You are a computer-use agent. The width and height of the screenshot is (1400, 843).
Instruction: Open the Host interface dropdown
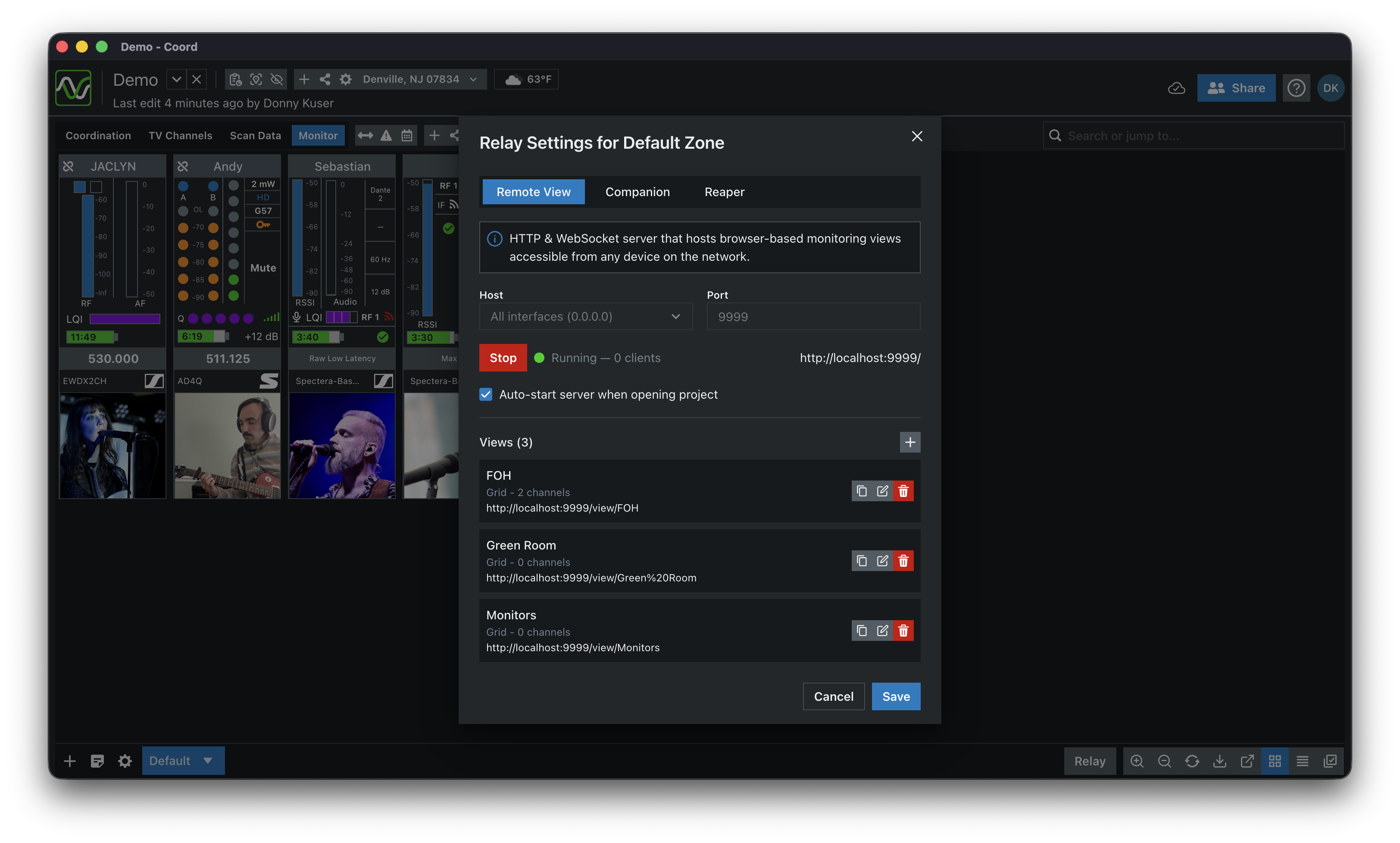click(x=585, y=316)
